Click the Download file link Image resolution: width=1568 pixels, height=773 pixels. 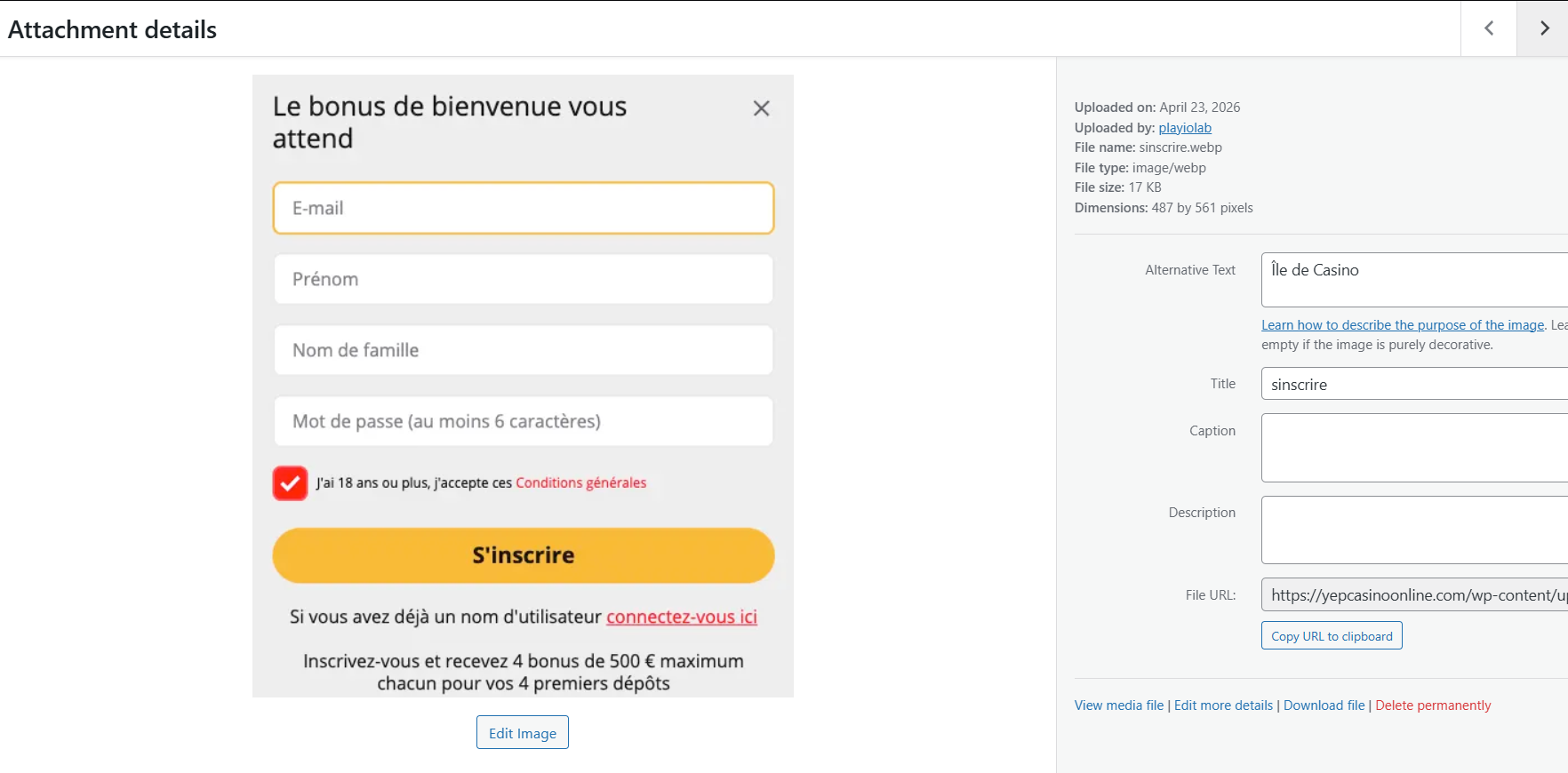[x=1324, y=705]
